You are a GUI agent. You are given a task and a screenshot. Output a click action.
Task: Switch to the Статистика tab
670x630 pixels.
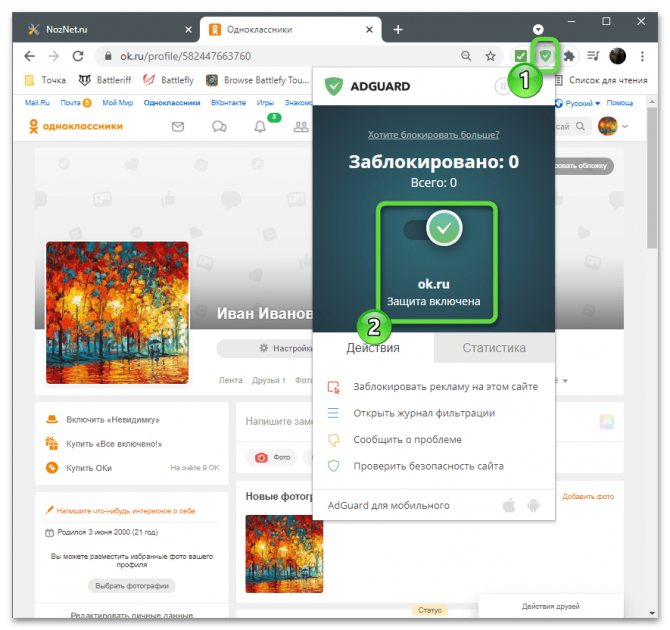click(x=494, y=347)
